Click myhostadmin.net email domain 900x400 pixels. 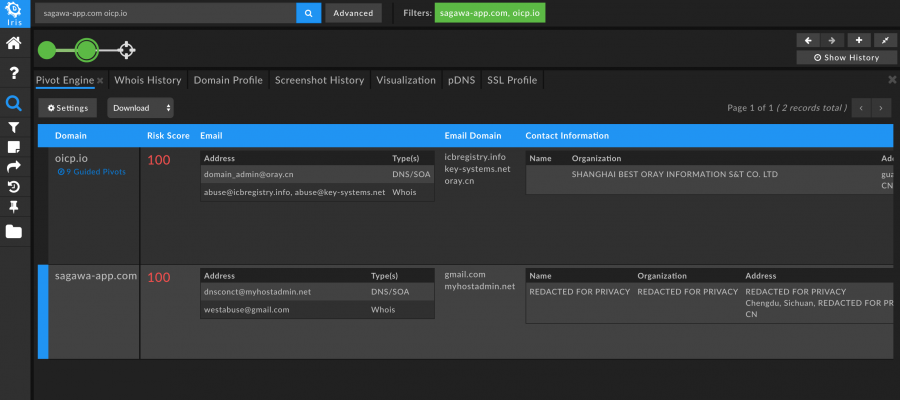coord(479,286)
